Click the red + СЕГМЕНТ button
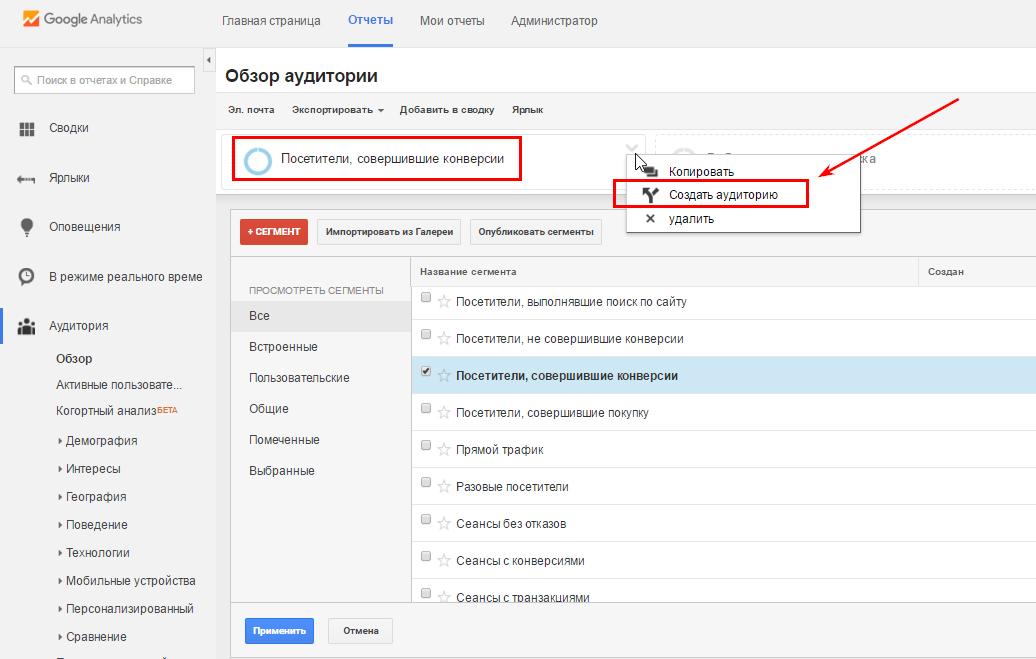This screenshot has width=1036, height=659. point(274,232)
